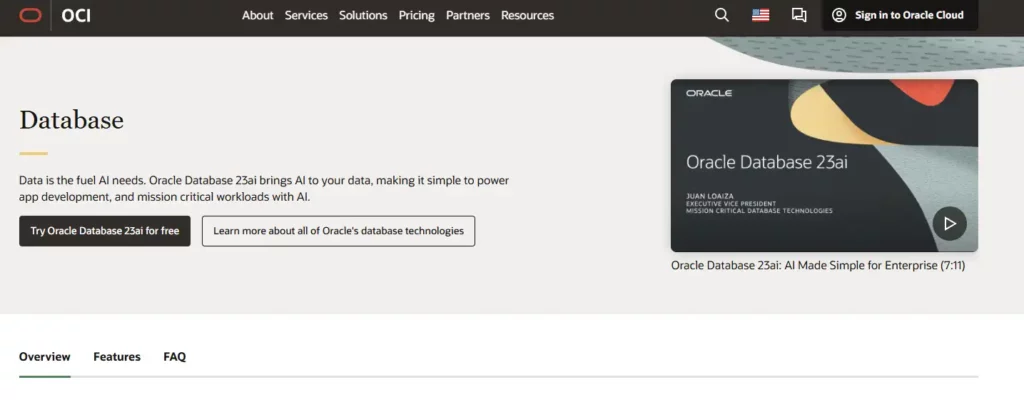Open the Partners menu
Viewport: 1024px width, 400px height.
468,15
